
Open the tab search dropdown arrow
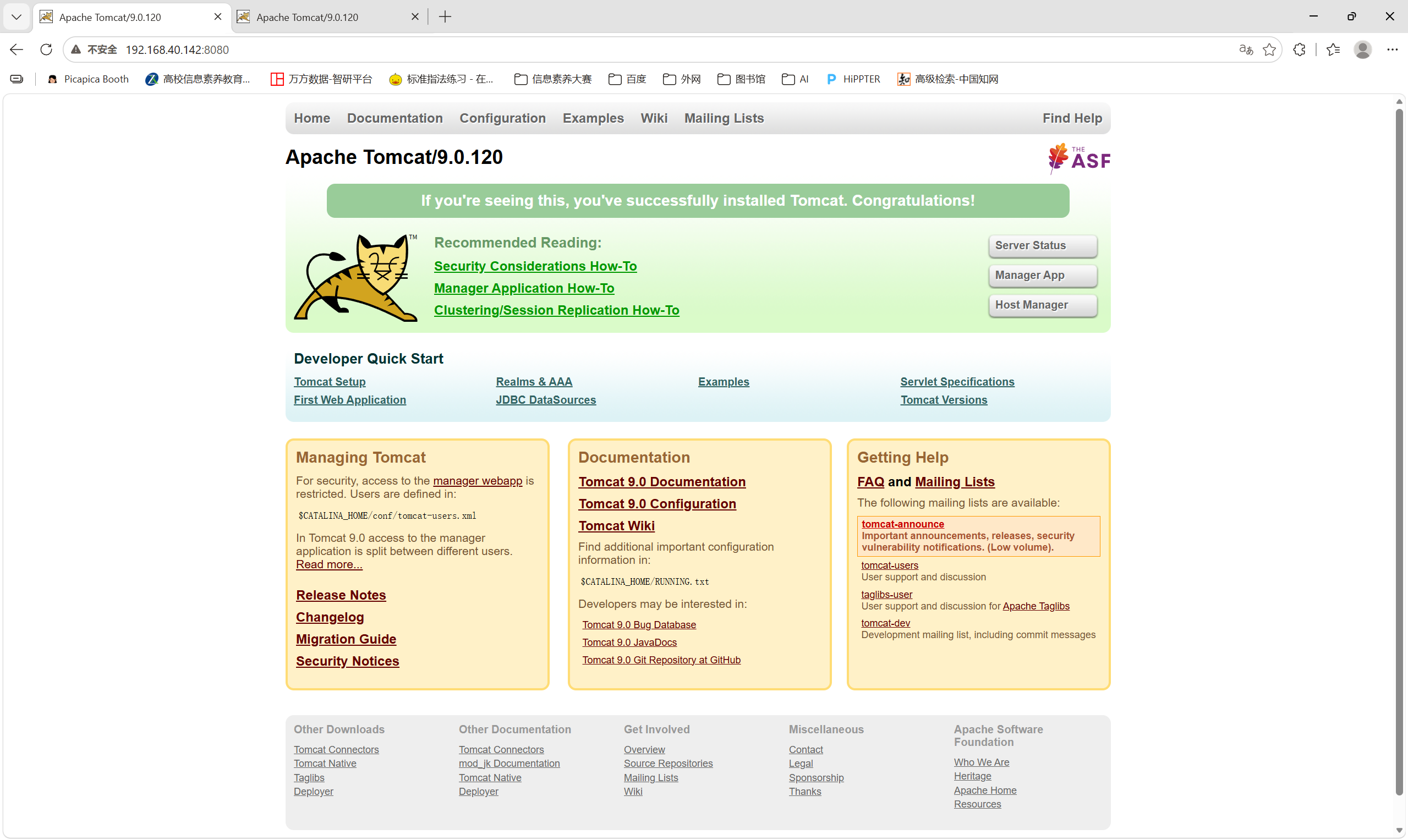(17, 17)
